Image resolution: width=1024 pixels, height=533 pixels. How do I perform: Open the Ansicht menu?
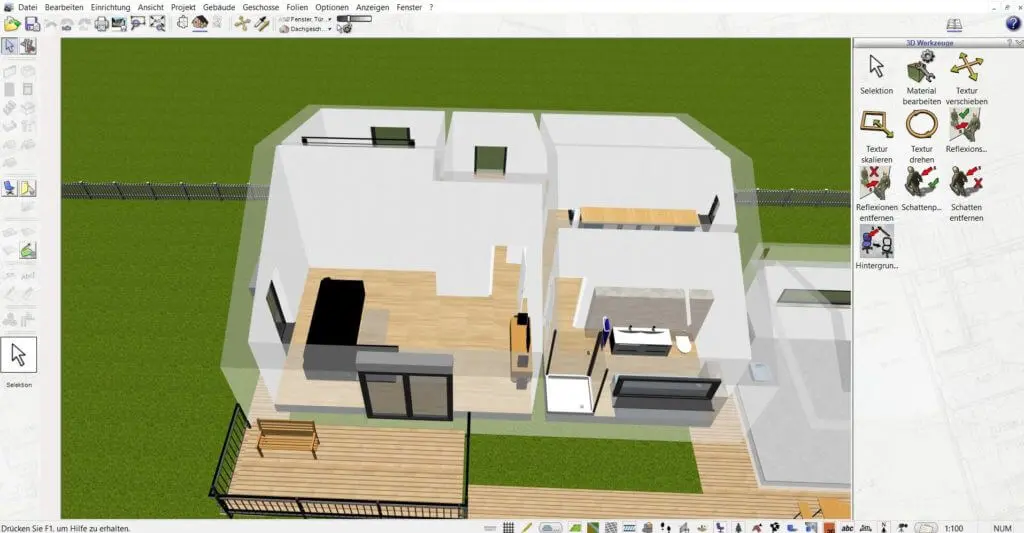click(x=151, y=7)
